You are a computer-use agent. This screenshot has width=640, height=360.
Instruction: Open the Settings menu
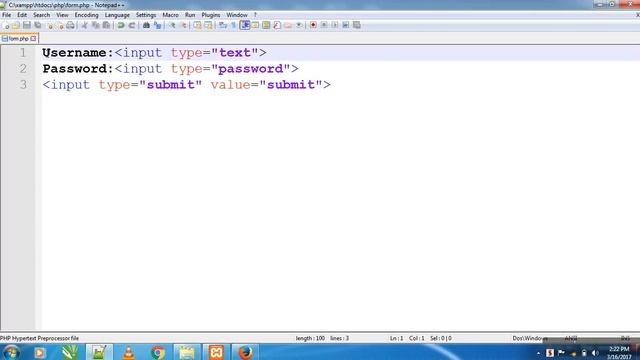[x=146, y=15]
